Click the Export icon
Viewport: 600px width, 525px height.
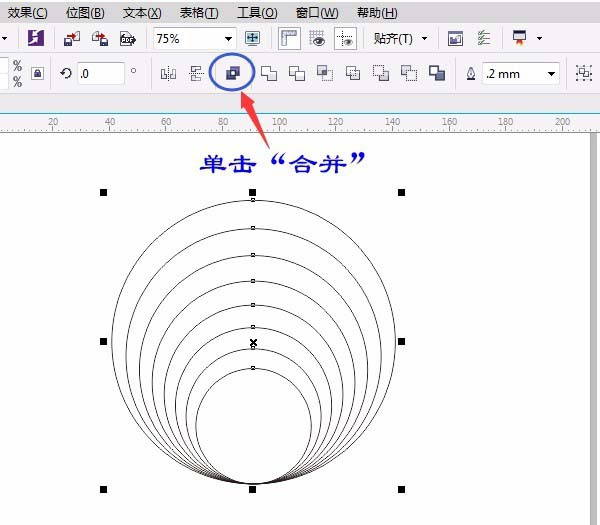(x=100, y=39)
